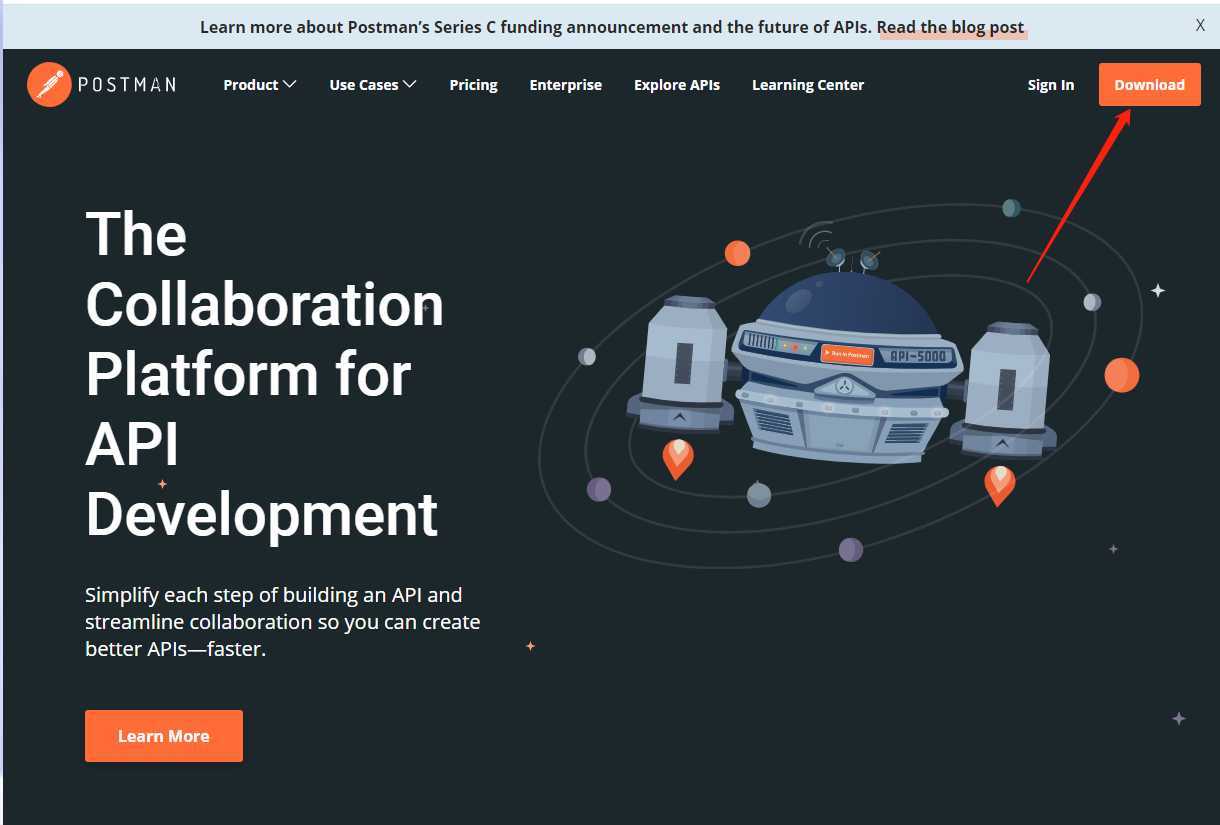Image resolution: width=1220 pixels, height=825 pixels.
Task: Go to the Pricing page
Action: pyautogui.click(x=473, y=85)
